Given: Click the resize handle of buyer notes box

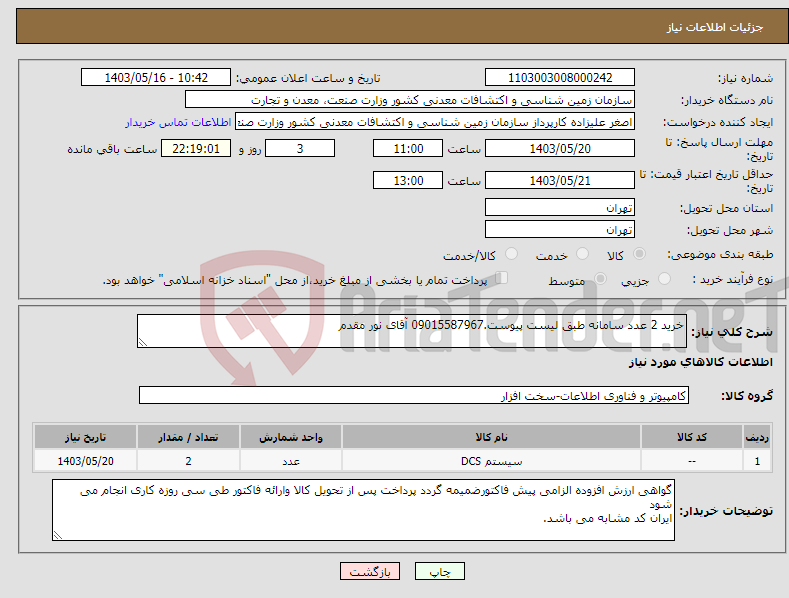Looking at the screenshot, I should coord(58,535).
